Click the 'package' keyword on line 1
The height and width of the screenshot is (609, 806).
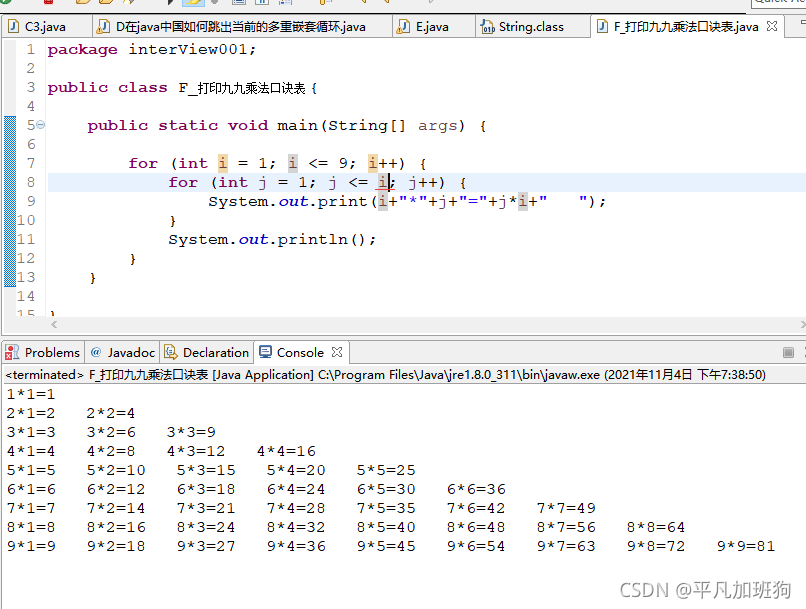[x=82, y=50]
